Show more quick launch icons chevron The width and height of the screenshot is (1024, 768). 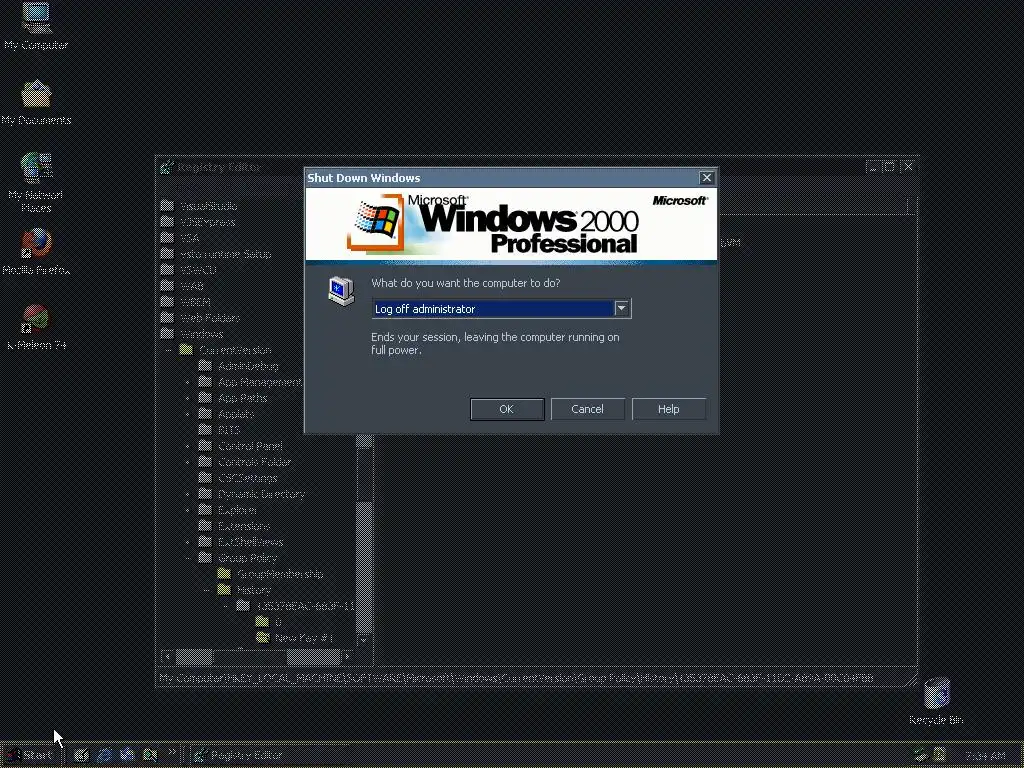(172, 752)
